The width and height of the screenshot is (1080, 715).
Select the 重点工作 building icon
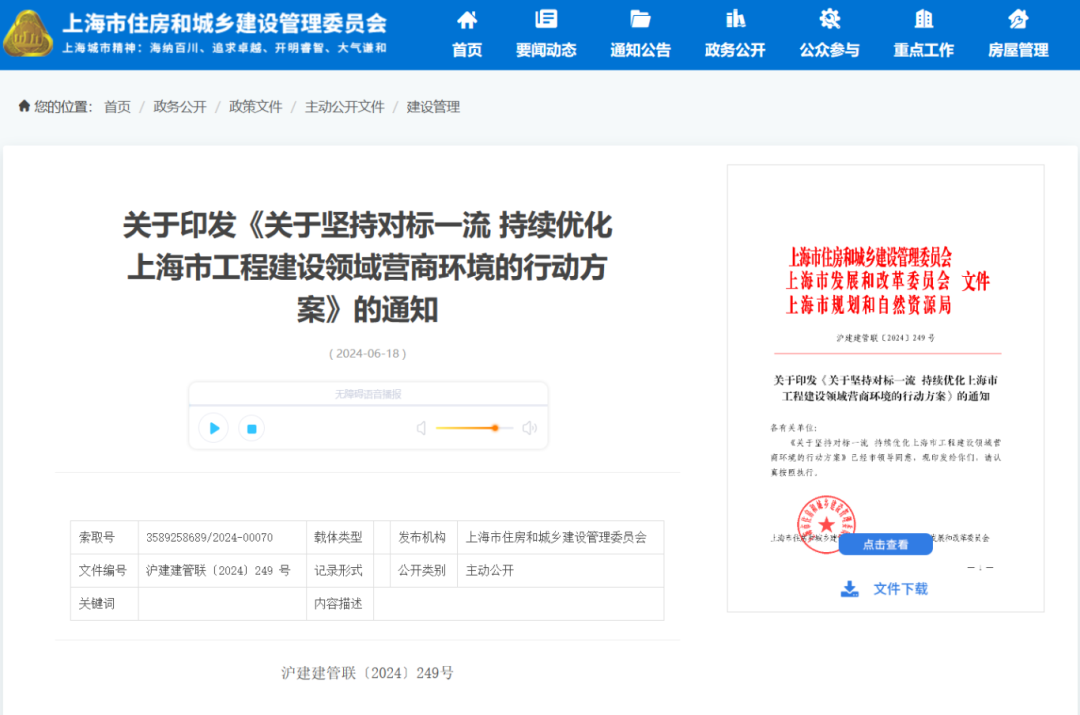click(x=923, y=19)
